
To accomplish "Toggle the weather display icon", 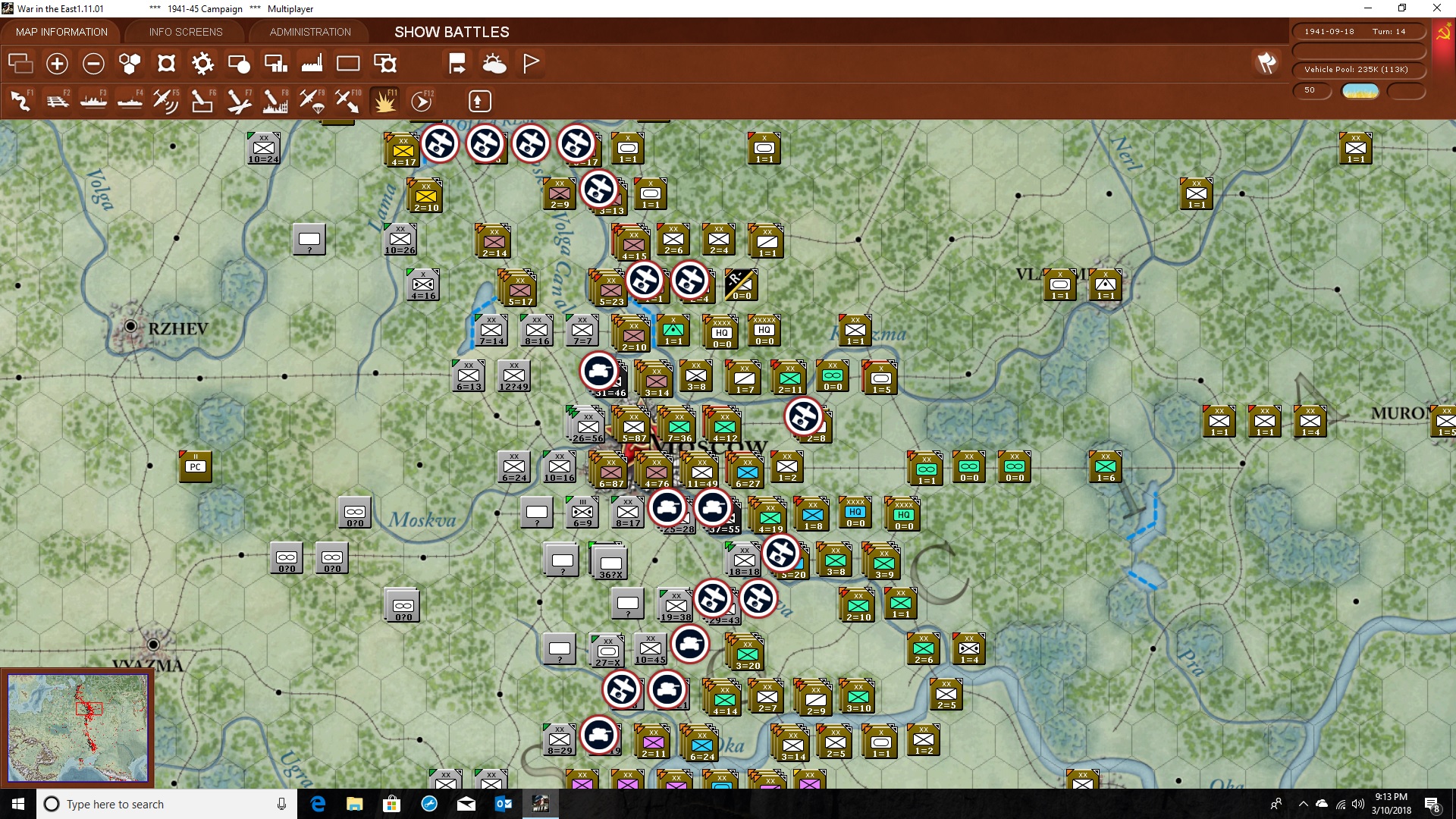I will click(x=494, y=64).
